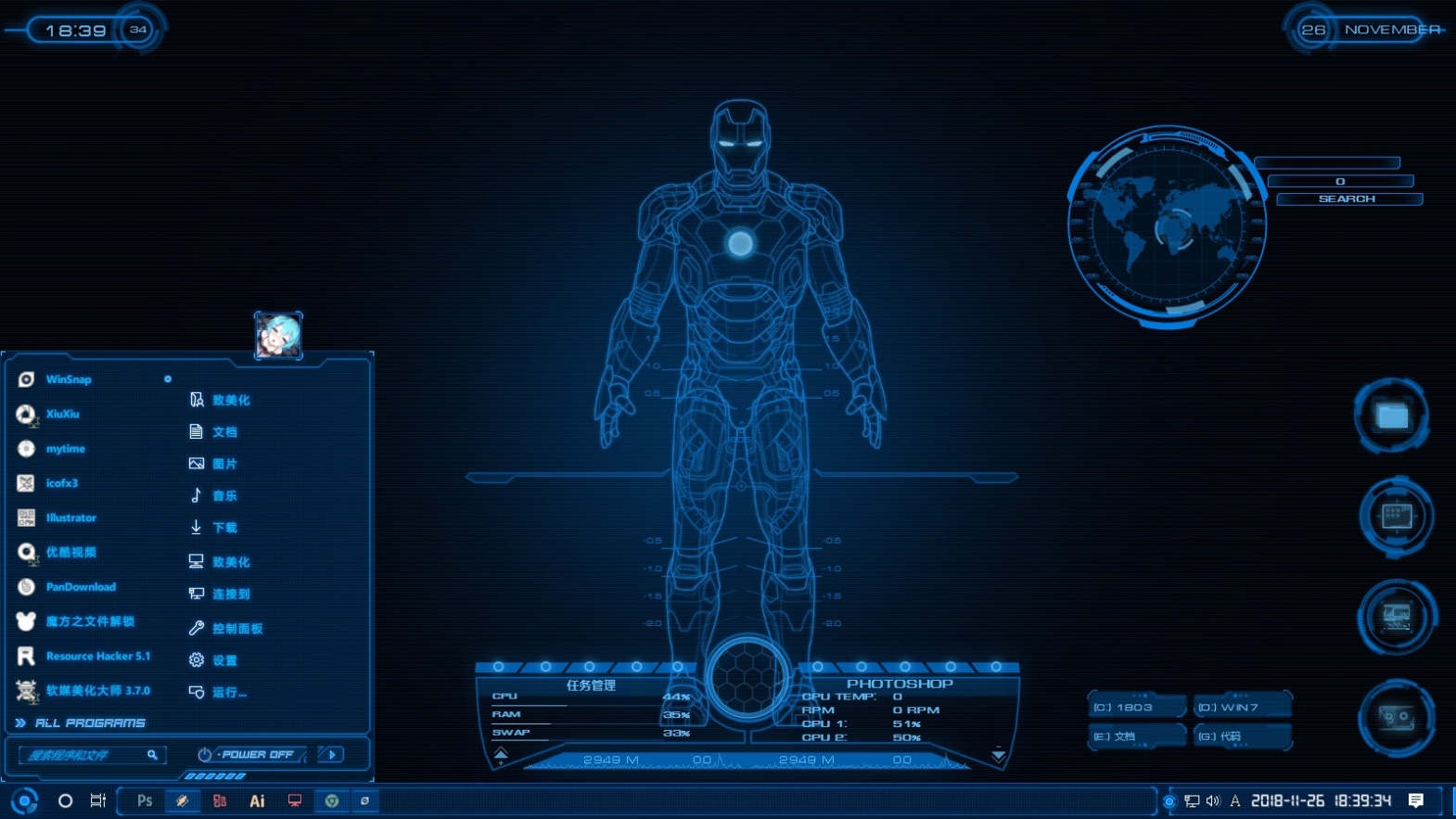Click the down arrow on the PHOTOSHOP monitor panel

point(999,755)
